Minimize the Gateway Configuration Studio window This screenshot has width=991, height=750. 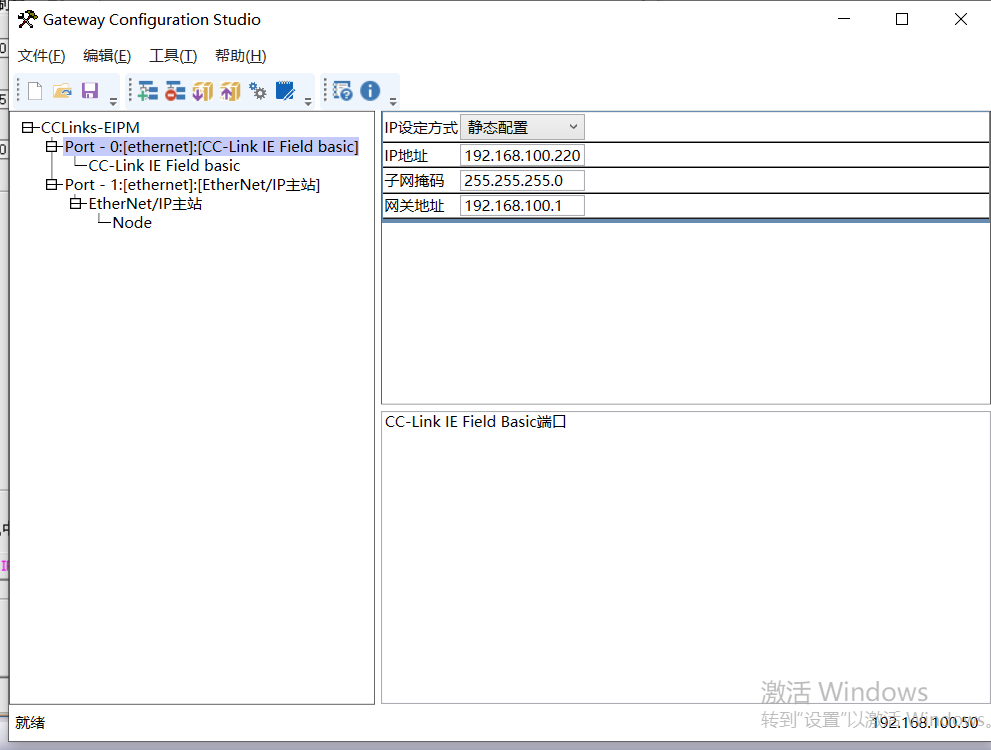(x=844, y=20)
